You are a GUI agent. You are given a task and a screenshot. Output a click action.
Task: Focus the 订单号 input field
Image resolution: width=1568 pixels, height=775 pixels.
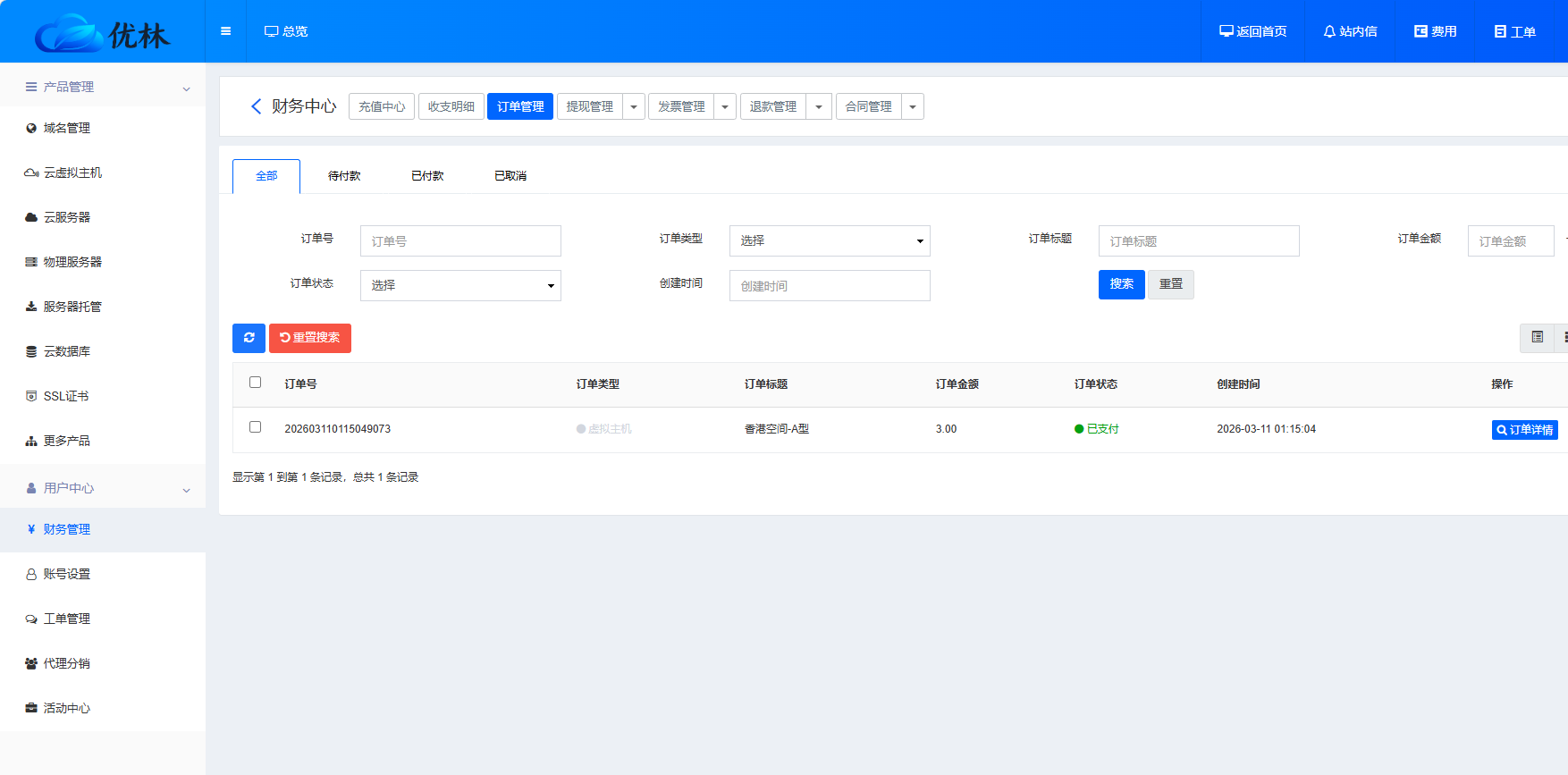tap(459, 241)
